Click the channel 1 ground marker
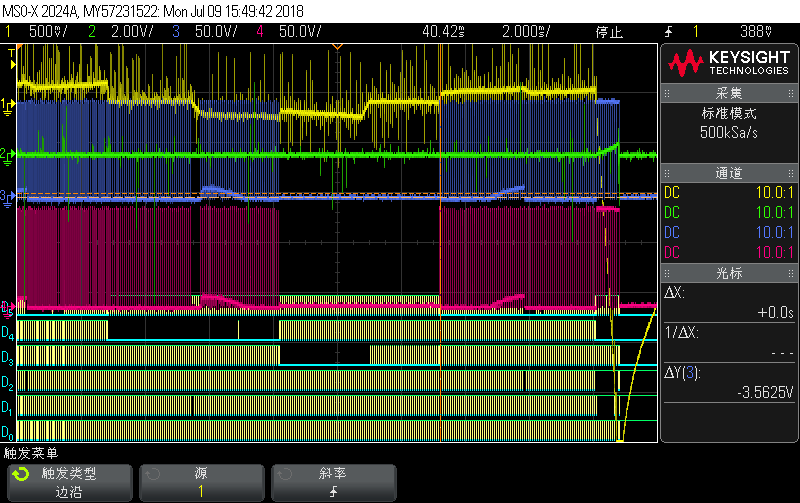Image resolution: width=800 pixels, height=503 pixels. [7, 106]
